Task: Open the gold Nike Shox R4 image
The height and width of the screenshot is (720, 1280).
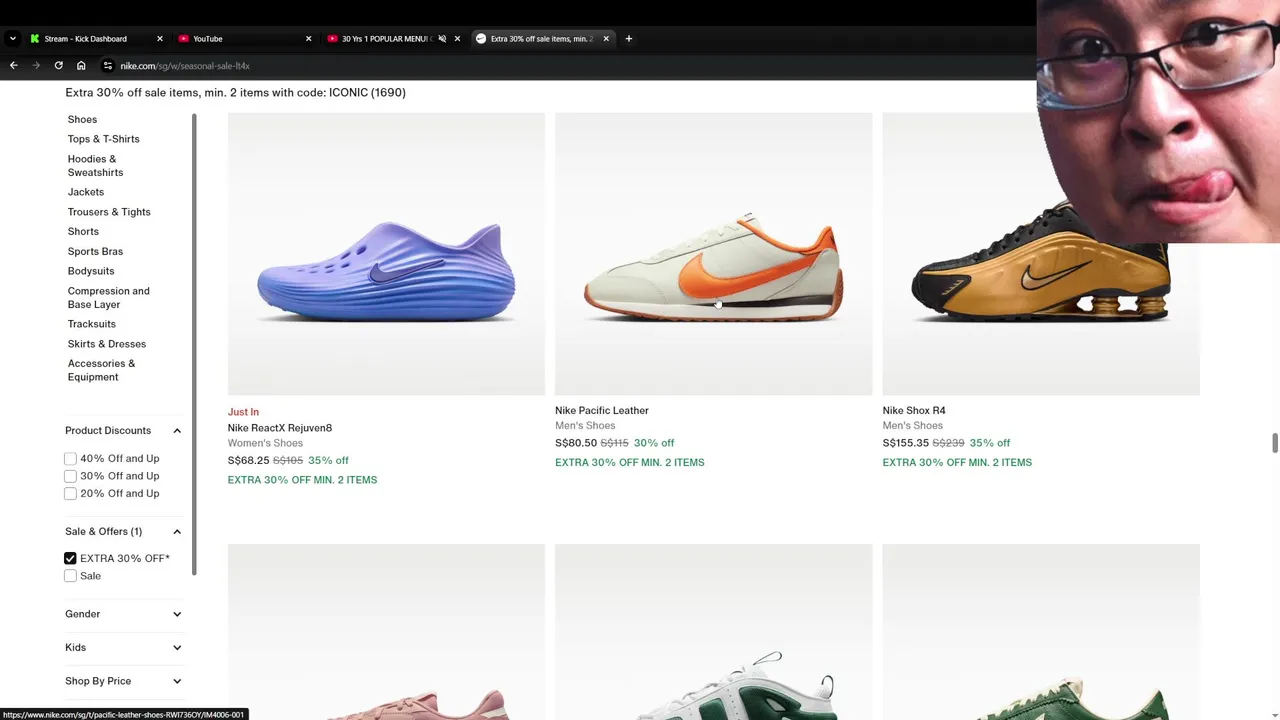Action: click(x=1041, y=254)
